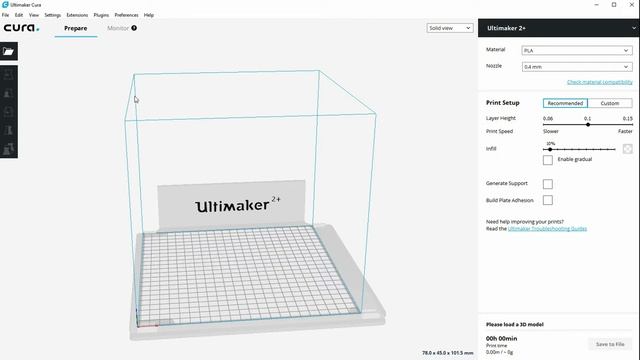Screen dimensions: 640x360
Task: Toggle the Generate Support checkbox
Action: [548, 184]
